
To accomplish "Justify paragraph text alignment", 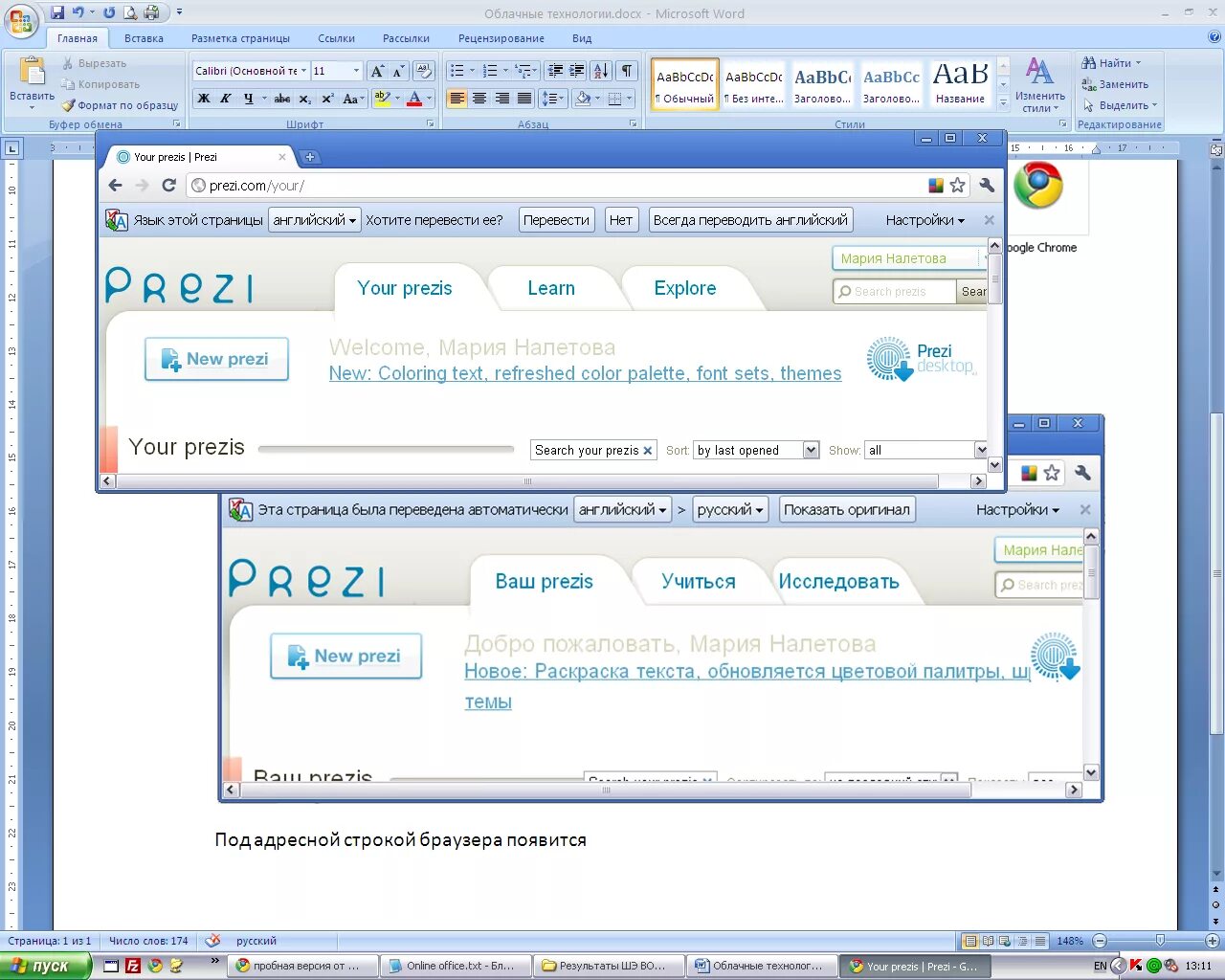I will pyautogui.click(x=524, y=99).
